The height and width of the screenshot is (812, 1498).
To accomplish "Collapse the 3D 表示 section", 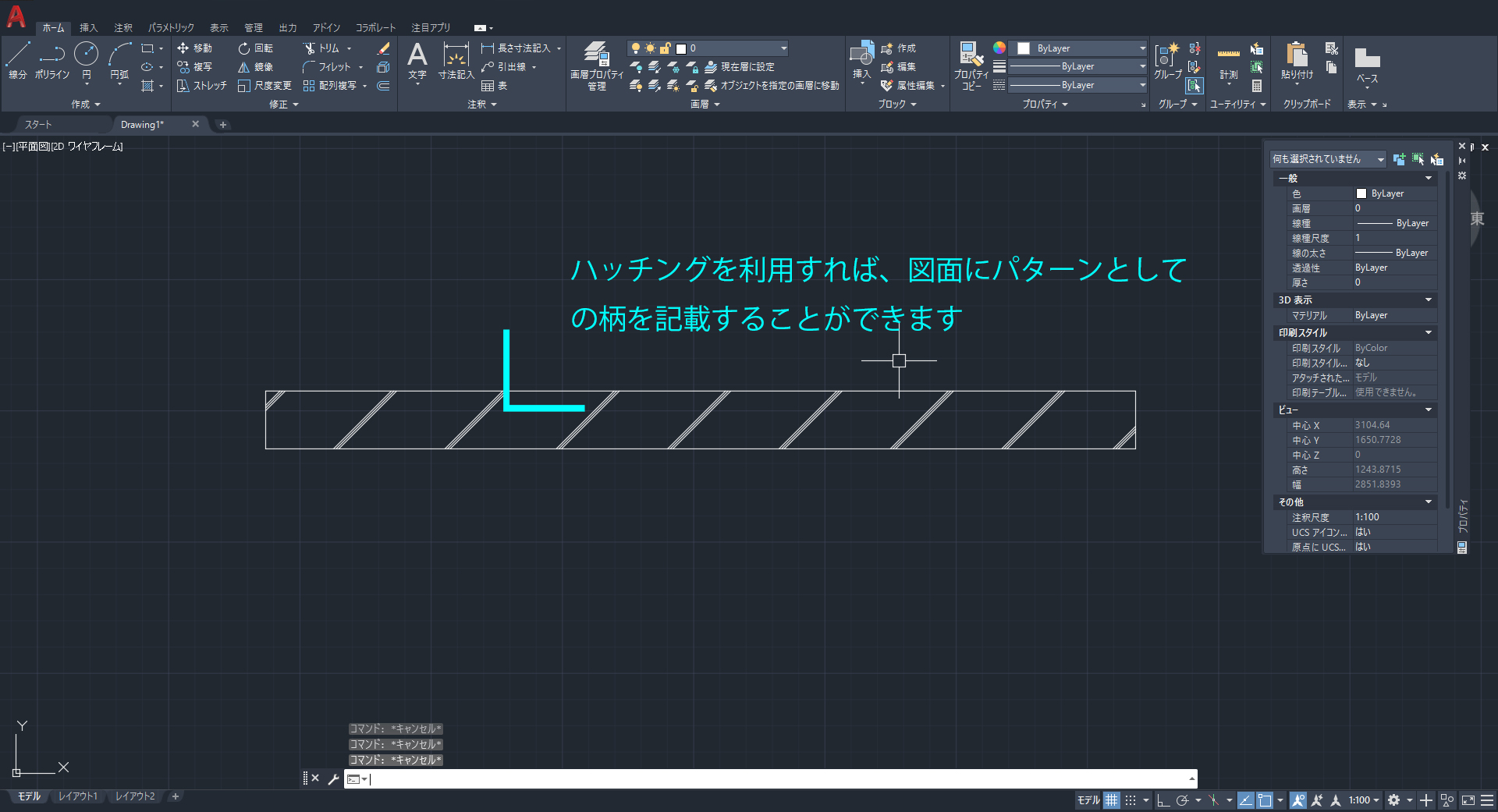I will tap(1428, 300).
